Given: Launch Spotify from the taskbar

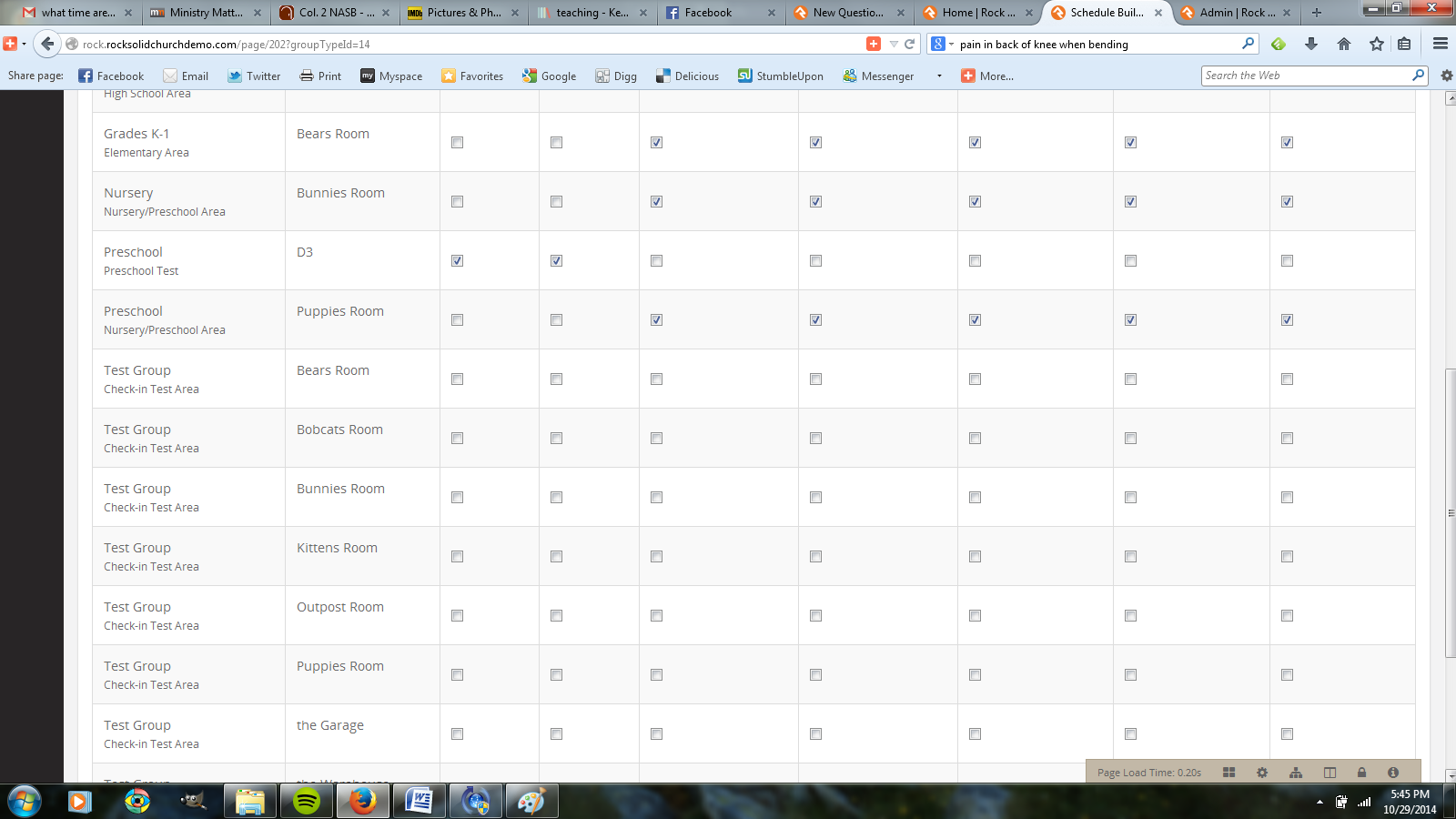Looking at the screenshot, I should coord(306,802).
